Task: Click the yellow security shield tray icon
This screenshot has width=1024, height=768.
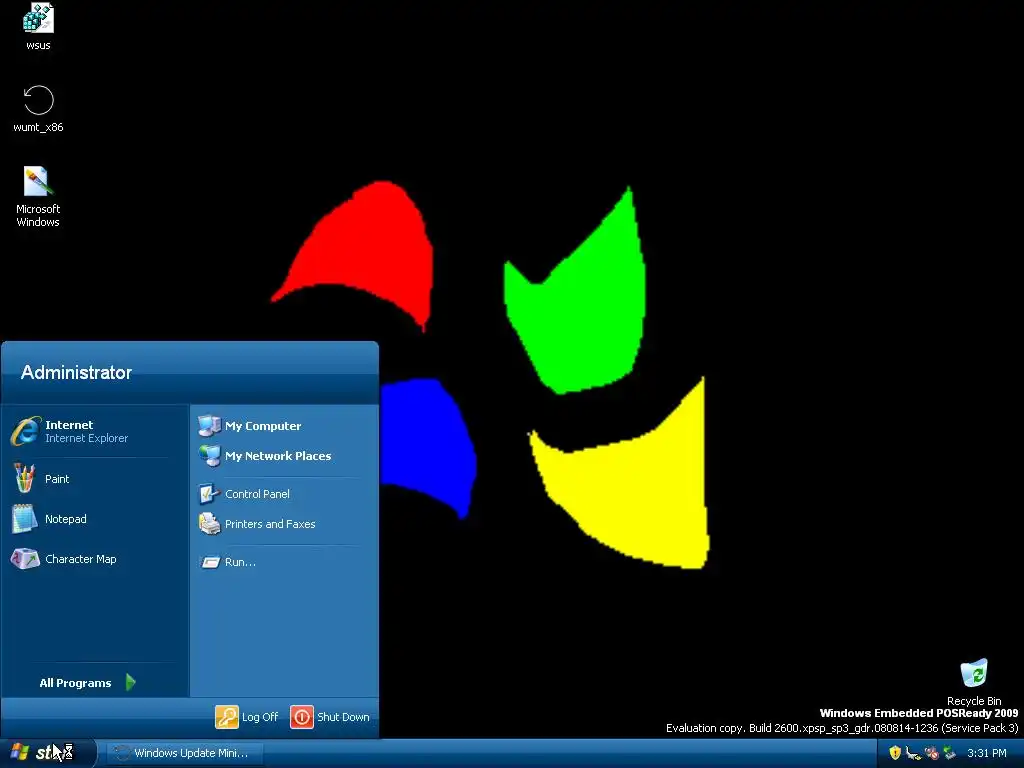Action: (x=895, y=753)
